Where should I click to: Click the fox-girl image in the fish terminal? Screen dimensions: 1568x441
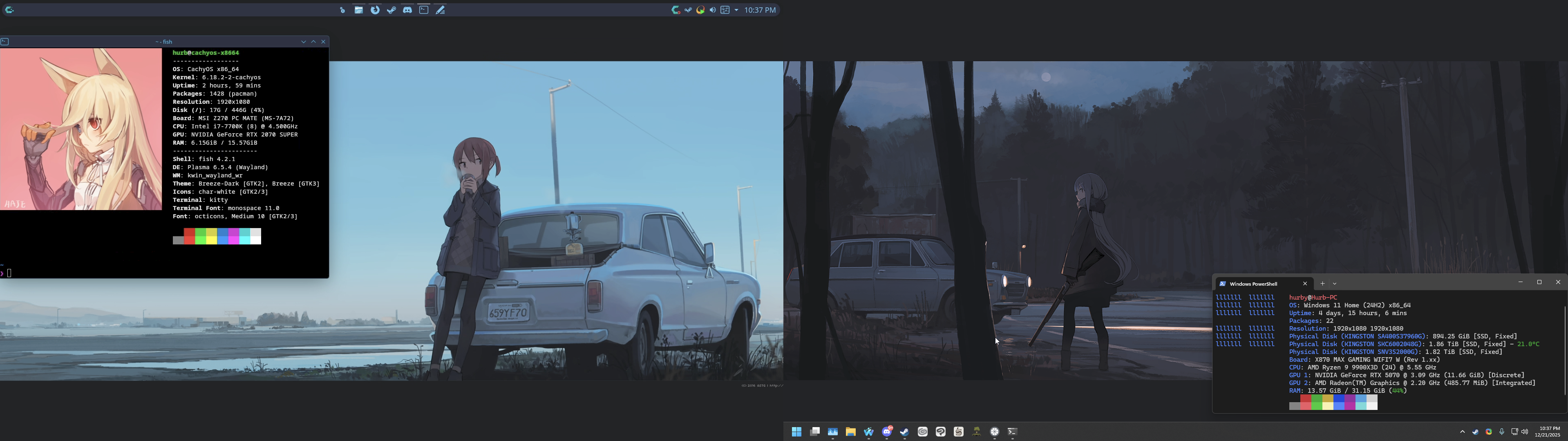81,129
